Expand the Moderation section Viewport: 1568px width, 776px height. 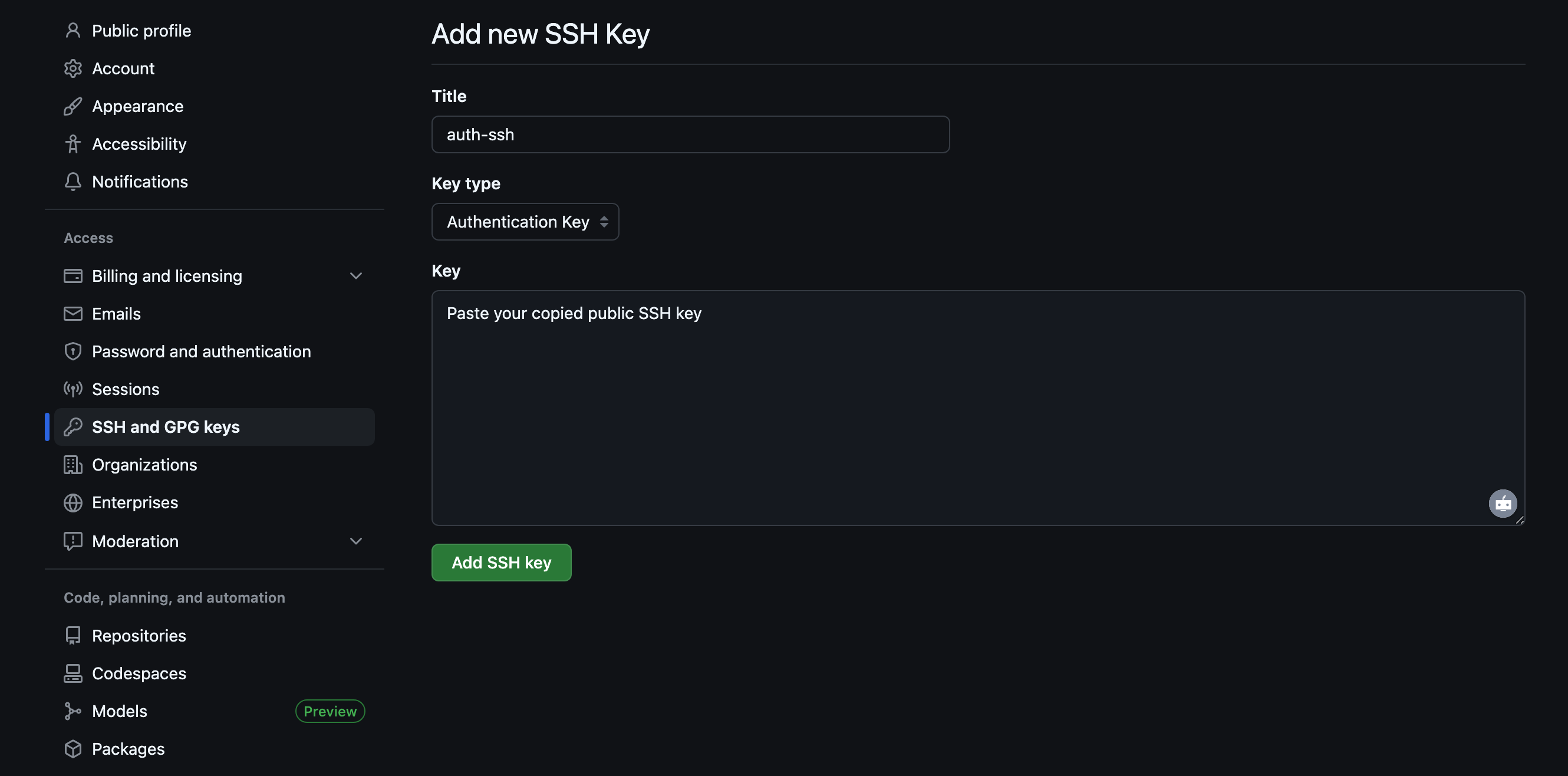pyautogui.click(x=356, y=541)
